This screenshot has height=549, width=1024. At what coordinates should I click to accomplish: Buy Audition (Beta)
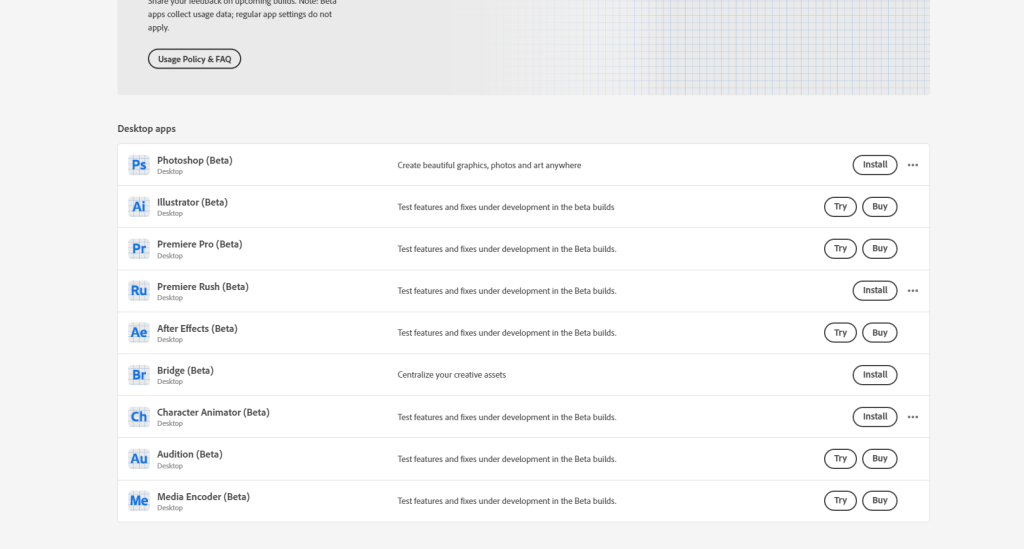click(880, 459)
